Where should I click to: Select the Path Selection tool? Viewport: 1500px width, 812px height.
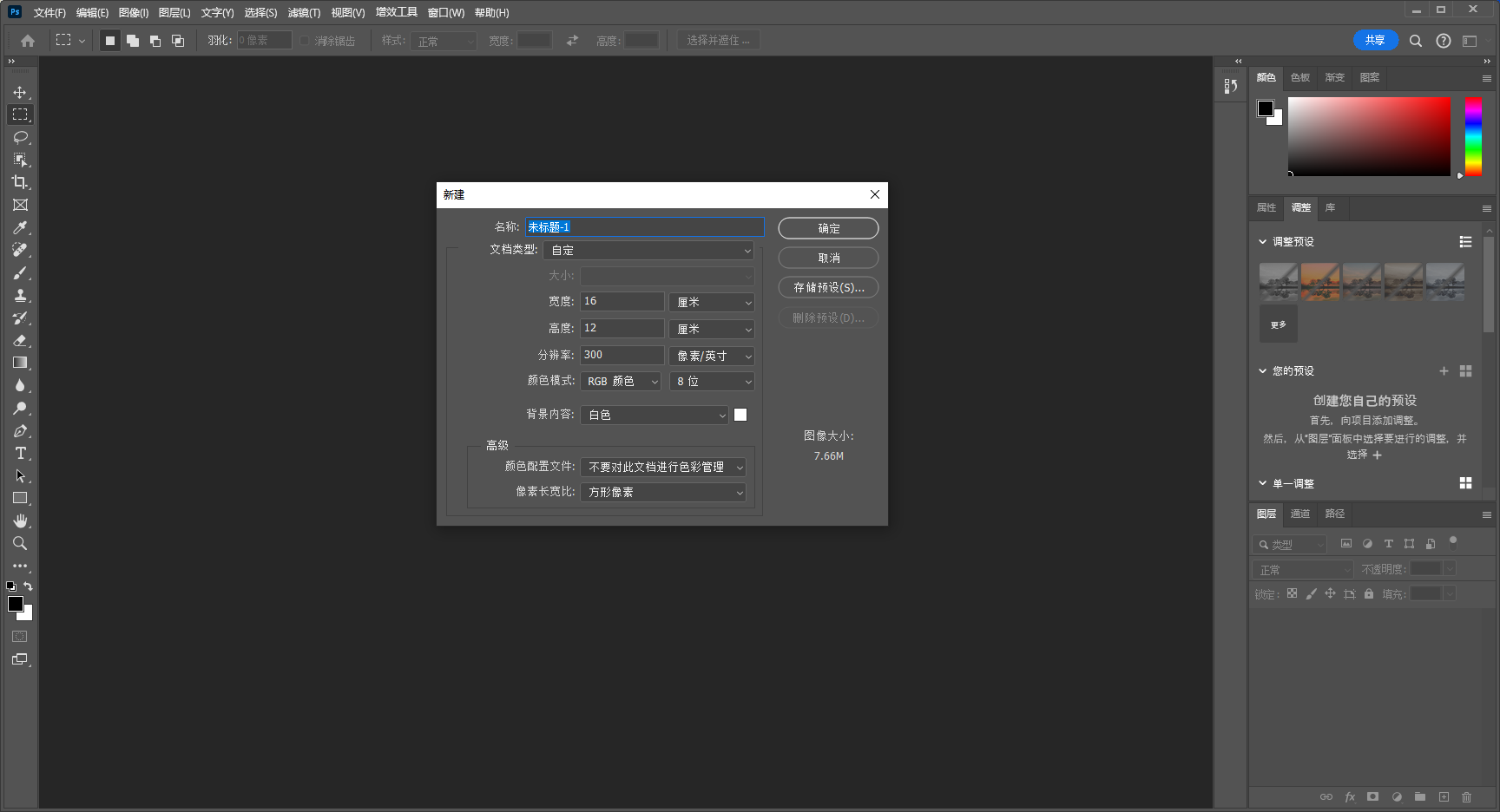point(20,475)
